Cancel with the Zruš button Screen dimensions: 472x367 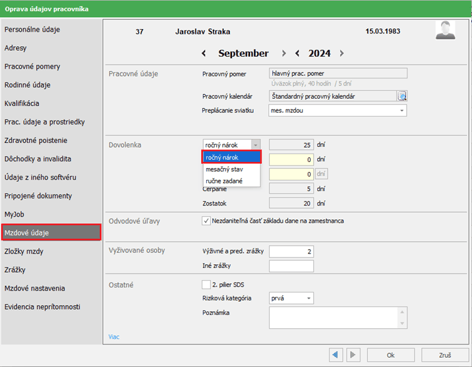pyautogui.click(x=445, y=355)
